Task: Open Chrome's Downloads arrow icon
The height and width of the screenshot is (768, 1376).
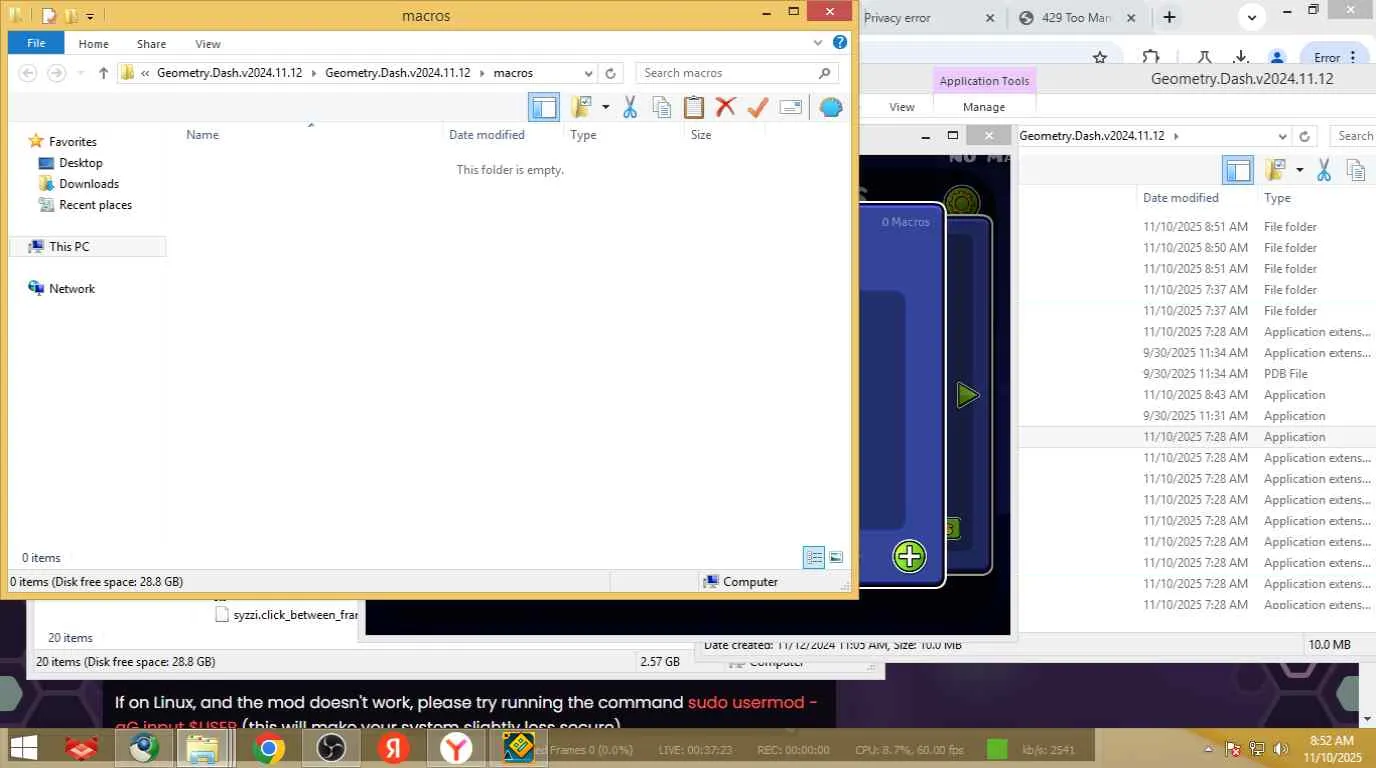Action: (1241, 58)
